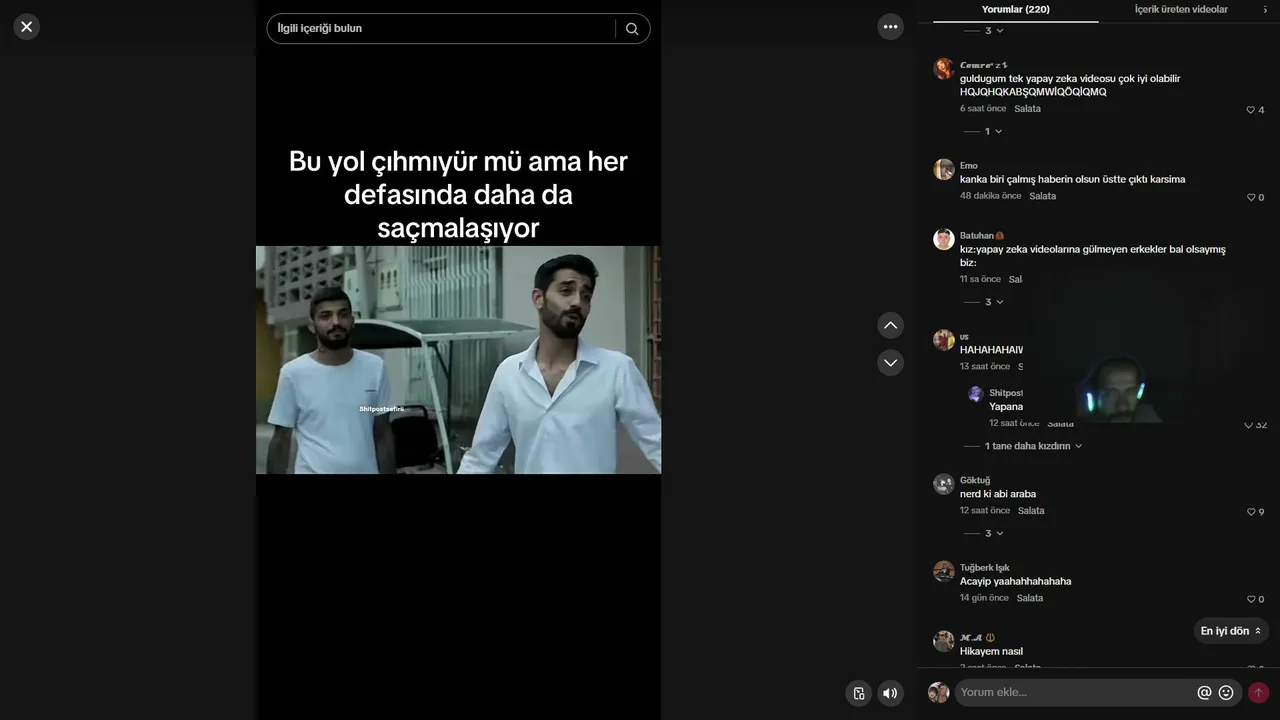Go to the next video with down arrow
Image resolution: width=1280 pixels, height=720 pixels.
point(890,363)
